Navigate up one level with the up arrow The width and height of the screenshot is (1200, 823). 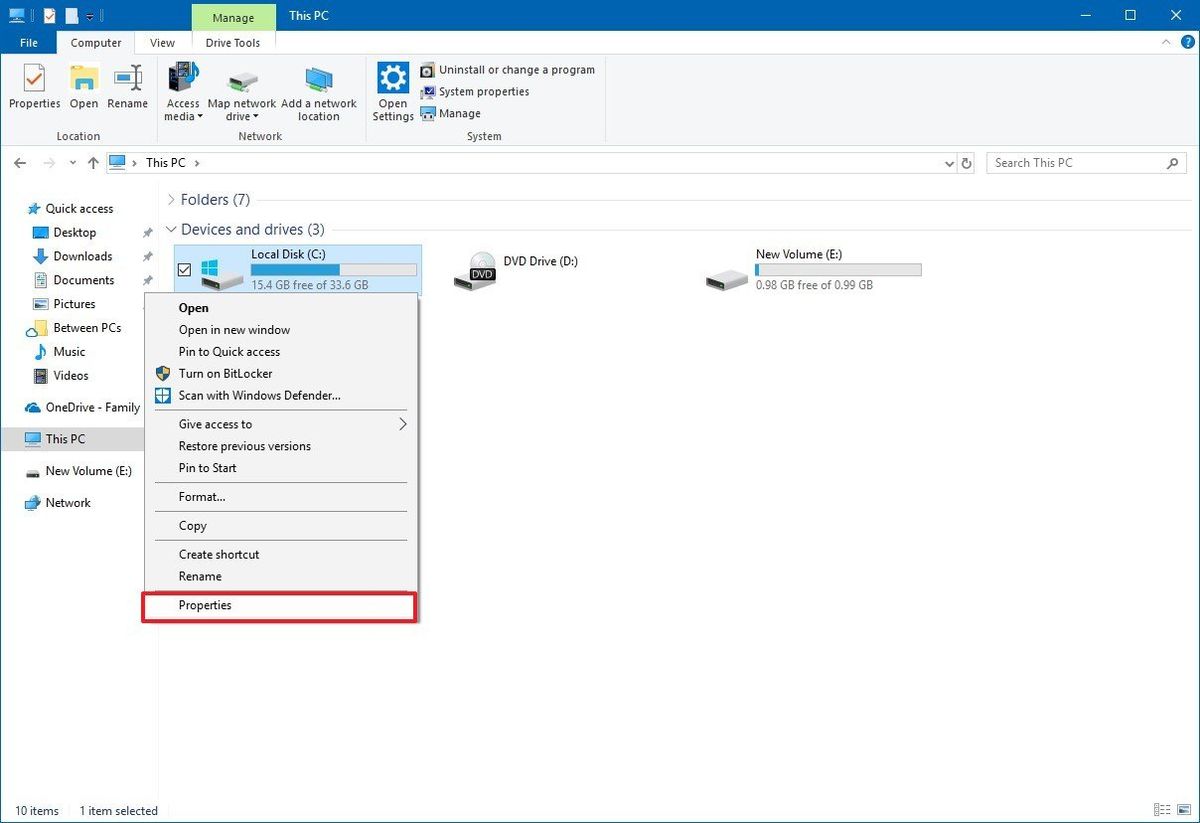click(92, 162)
